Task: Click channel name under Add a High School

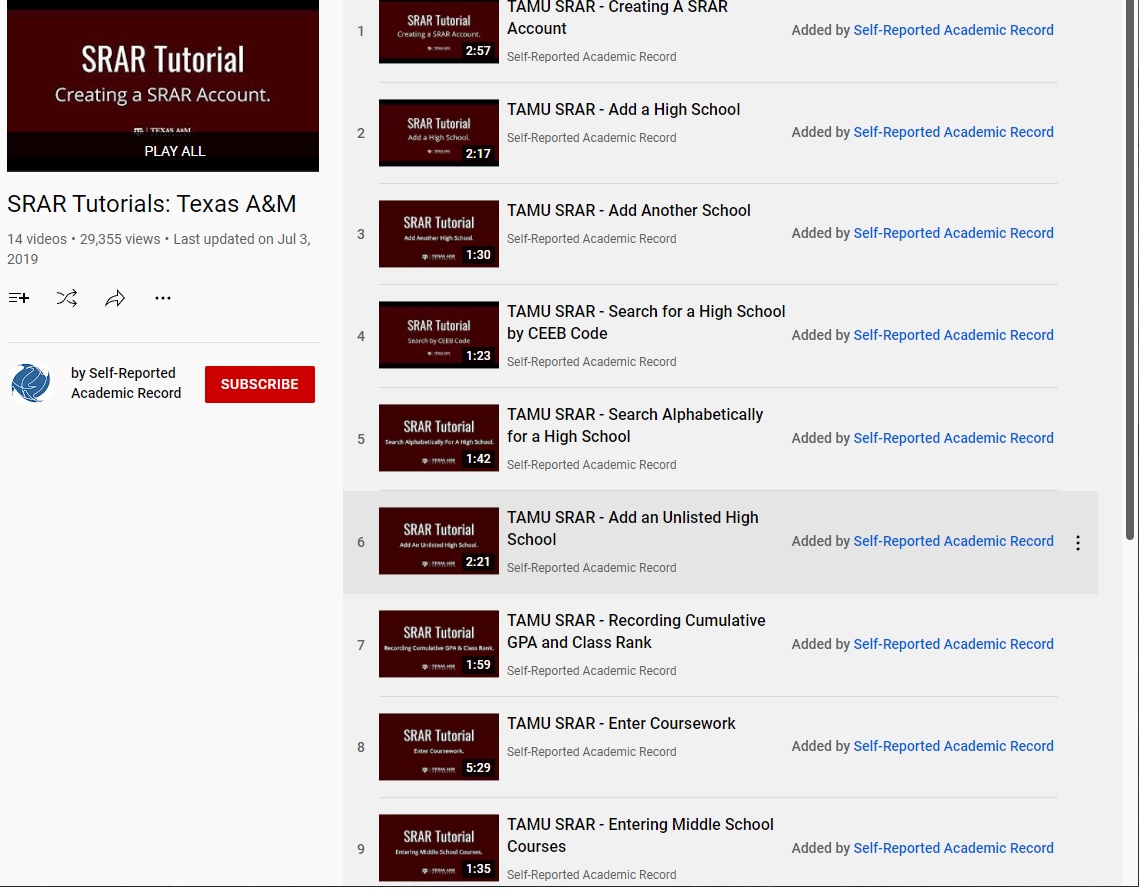Action: (592, 138)
